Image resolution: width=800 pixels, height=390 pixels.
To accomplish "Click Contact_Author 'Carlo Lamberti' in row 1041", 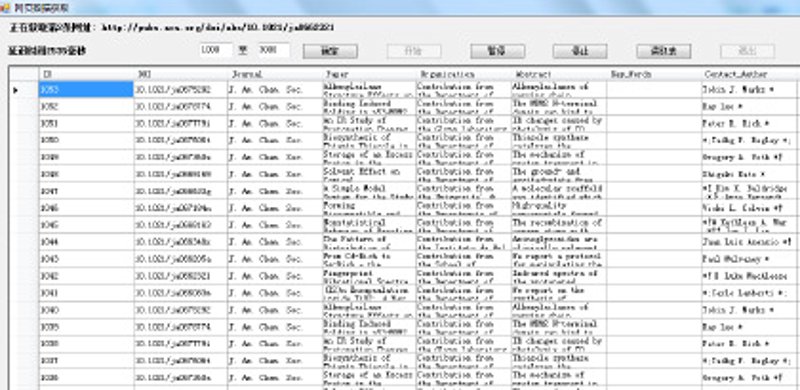I will [748, 293].
